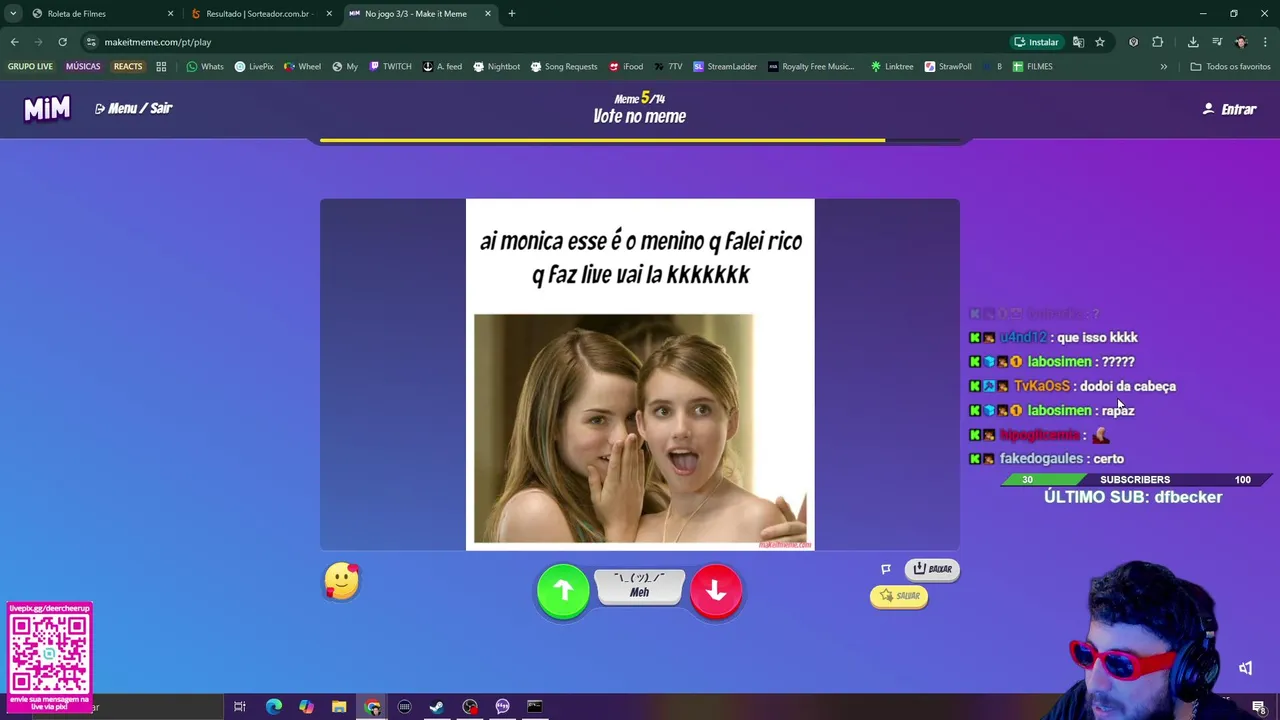Open the Todos os favoritos folder
This screenshot has height=720, width=1280.
tap(1230, 67)
